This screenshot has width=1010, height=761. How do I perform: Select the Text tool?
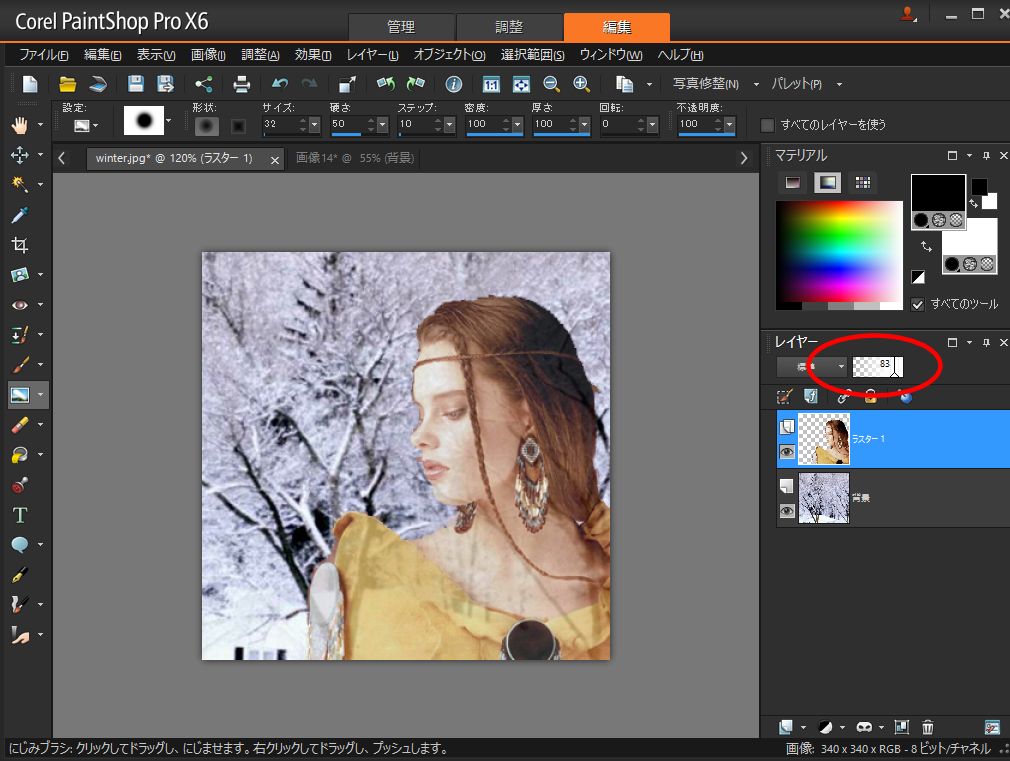[x=20, y=515]
